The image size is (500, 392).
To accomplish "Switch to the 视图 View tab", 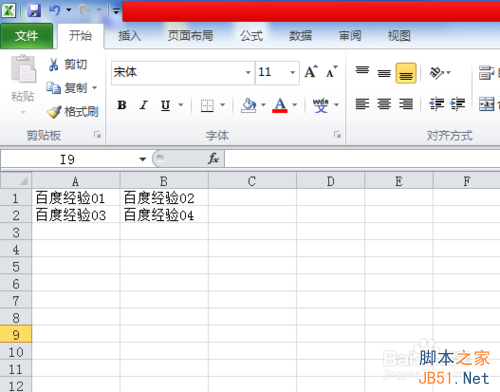I will tap(399, 36).
